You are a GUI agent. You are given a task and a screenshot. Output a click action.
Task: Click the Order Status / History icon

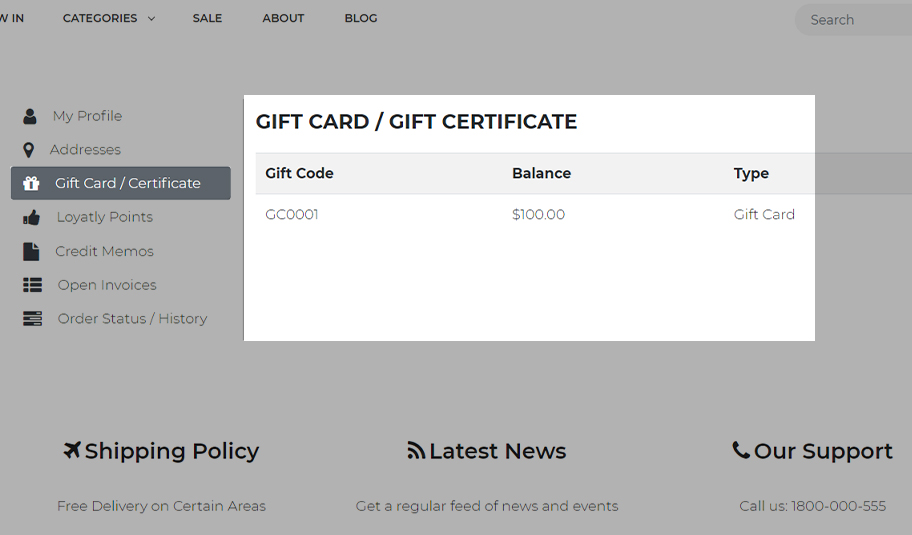point(32,319)
